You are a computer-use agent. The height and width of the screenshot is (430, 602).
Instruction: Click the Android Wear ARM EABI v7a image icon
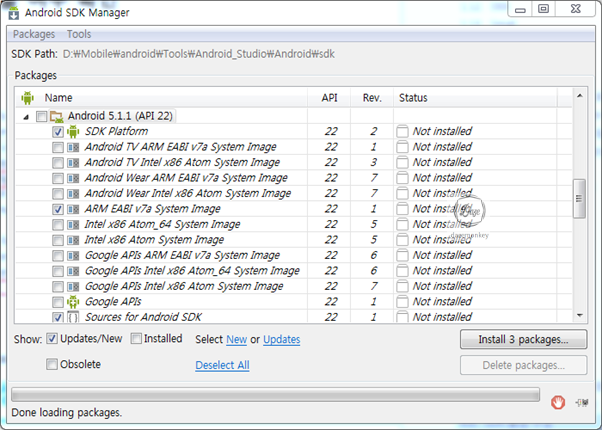click(73, 178)
